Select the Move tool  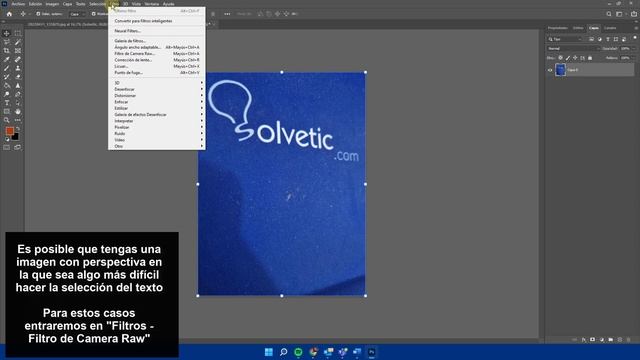coord(7,33)
